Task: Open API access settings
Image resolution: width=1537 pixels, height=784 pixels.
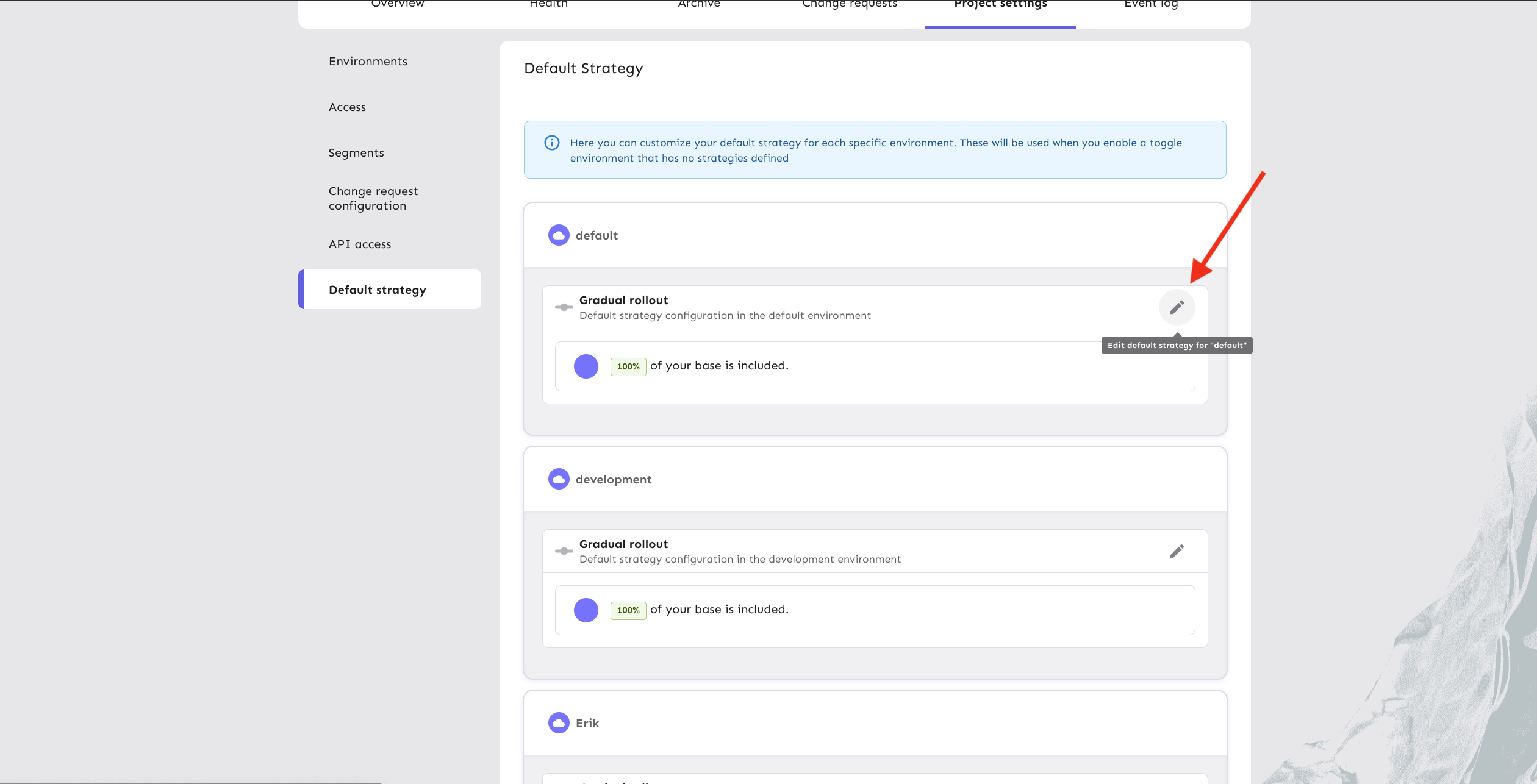Action: point(360,244)
